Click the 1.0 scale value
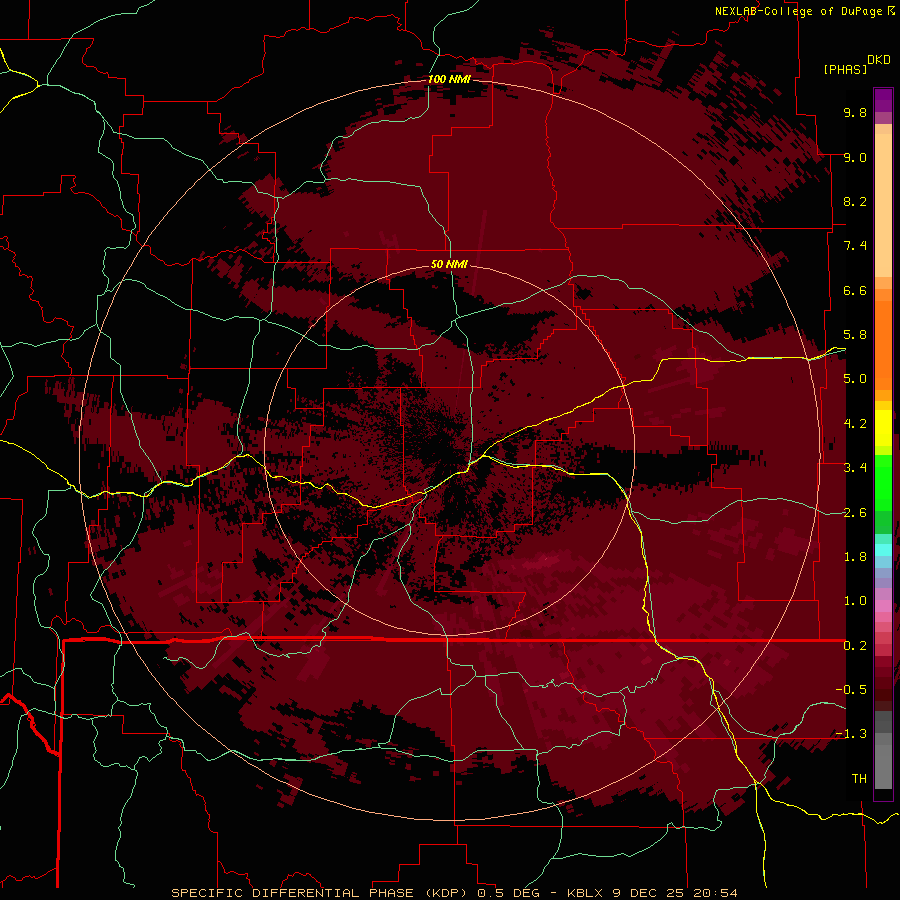The width and height of the screenshot is (900, 900). [855, 601]
